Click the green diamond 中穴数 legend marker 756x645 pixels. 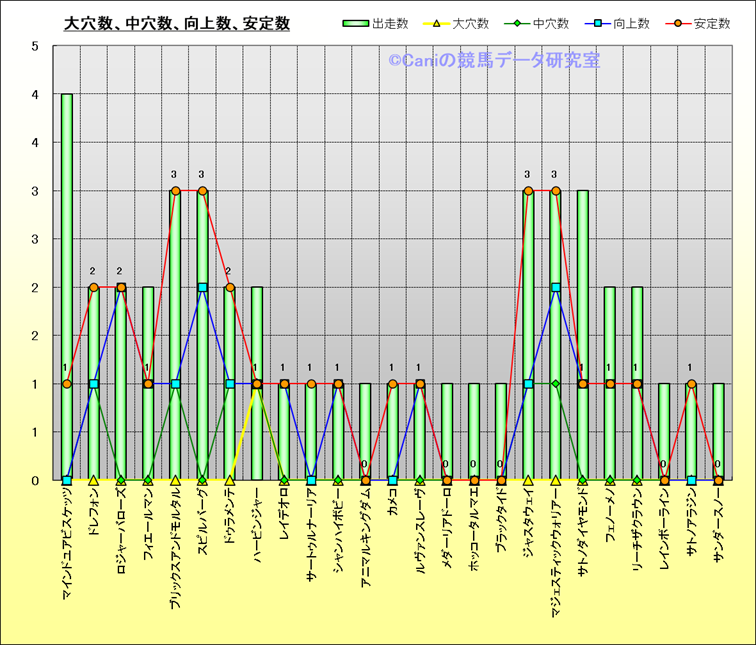tap(520, 23)
